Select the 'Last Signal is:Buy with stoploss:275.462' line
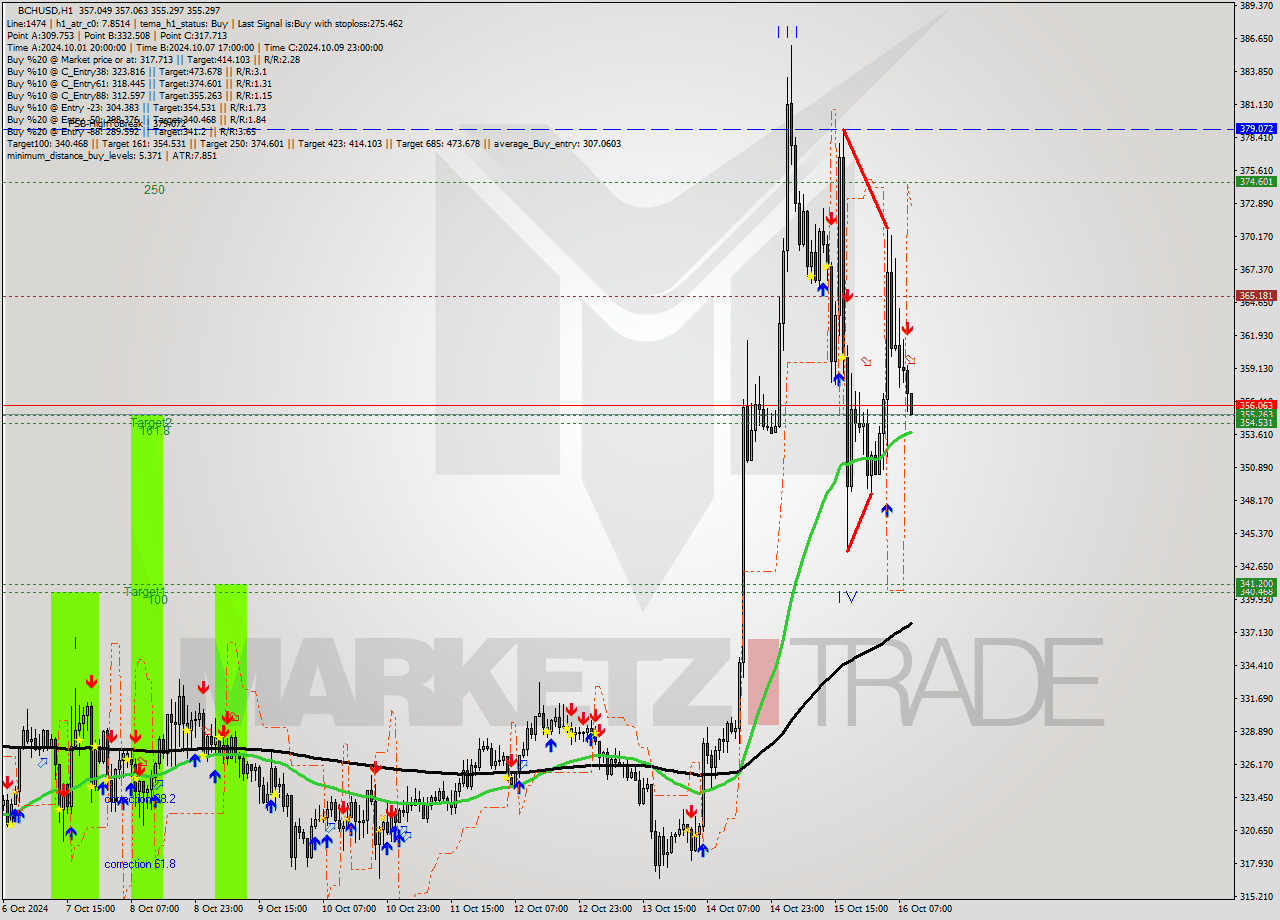This screenshot has height=920, width=1280. [321, 23]
